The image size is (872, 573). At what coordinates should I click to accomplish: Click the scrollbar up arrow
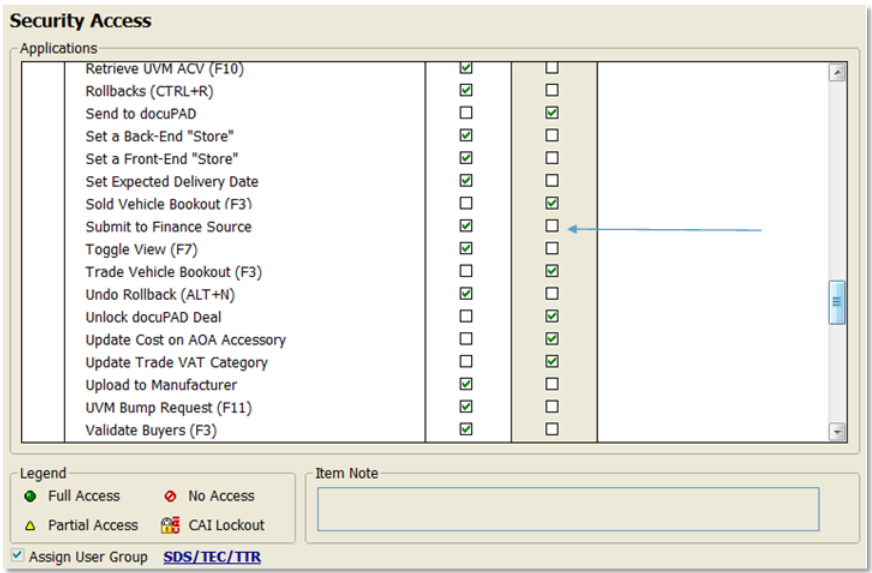coord(837,72)
